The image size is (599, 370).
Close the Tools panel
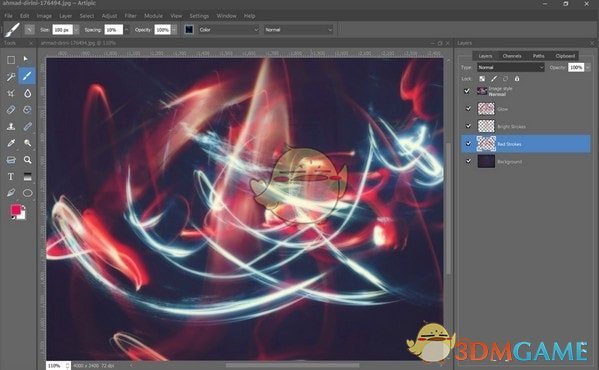pyautogui.click(x=31, y=44)
